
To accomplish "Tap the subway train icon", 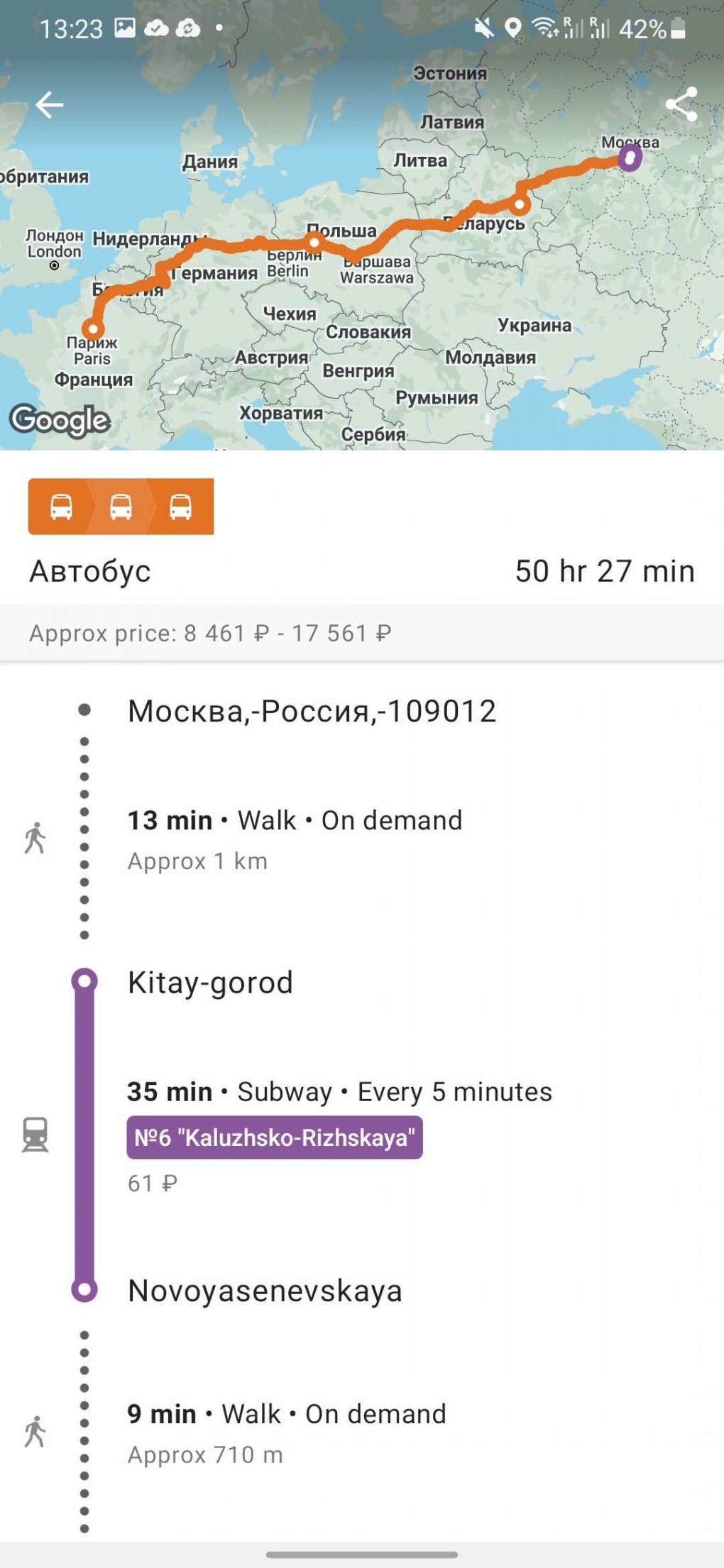I will tap(35, 1134).
